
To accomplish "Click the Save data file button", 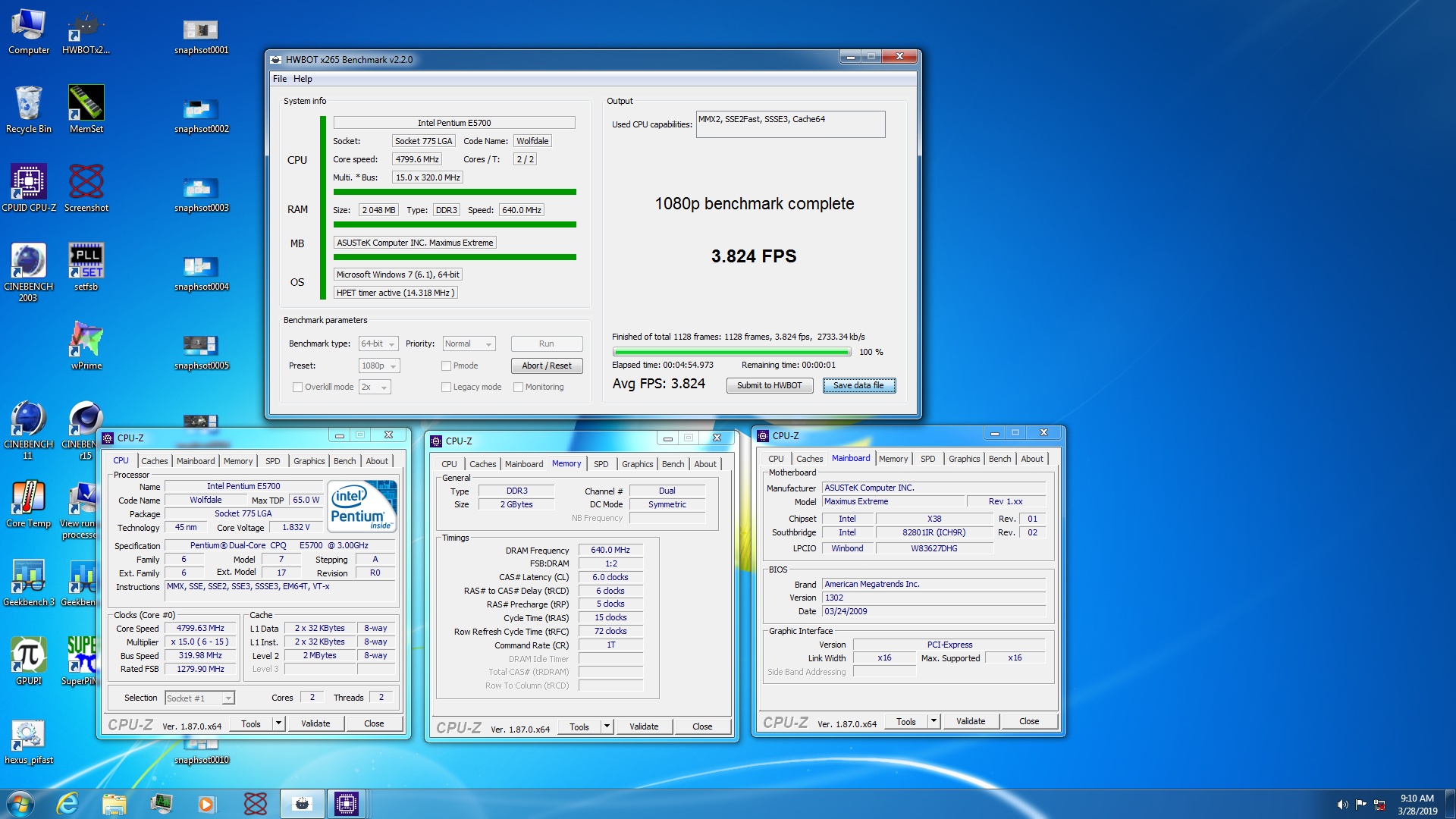I will tap(858, 385).
